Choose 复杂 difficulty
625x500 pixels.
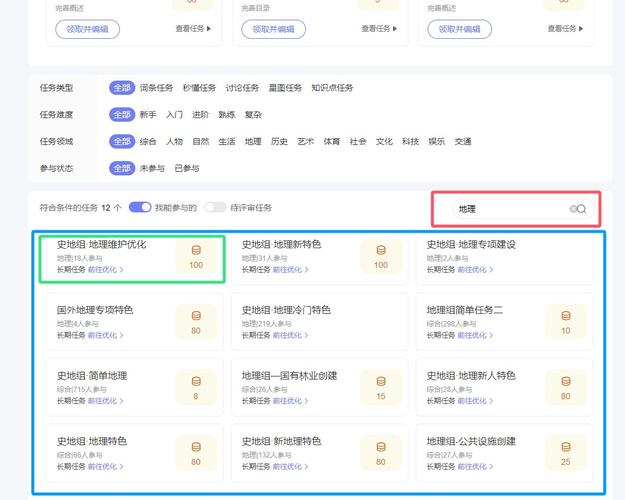[x=253, y=115]
